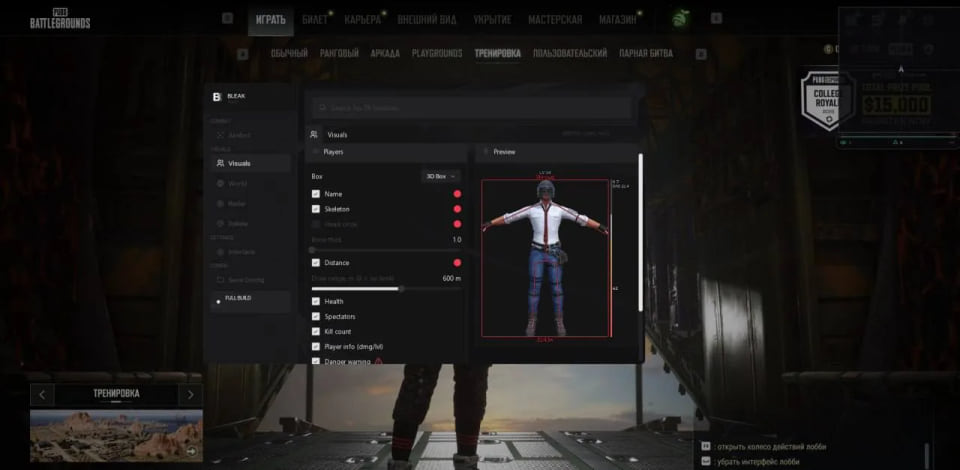Click the E key icon after МАГАЗИН
The height and width of the screenshot is (470, 960).
716,18
